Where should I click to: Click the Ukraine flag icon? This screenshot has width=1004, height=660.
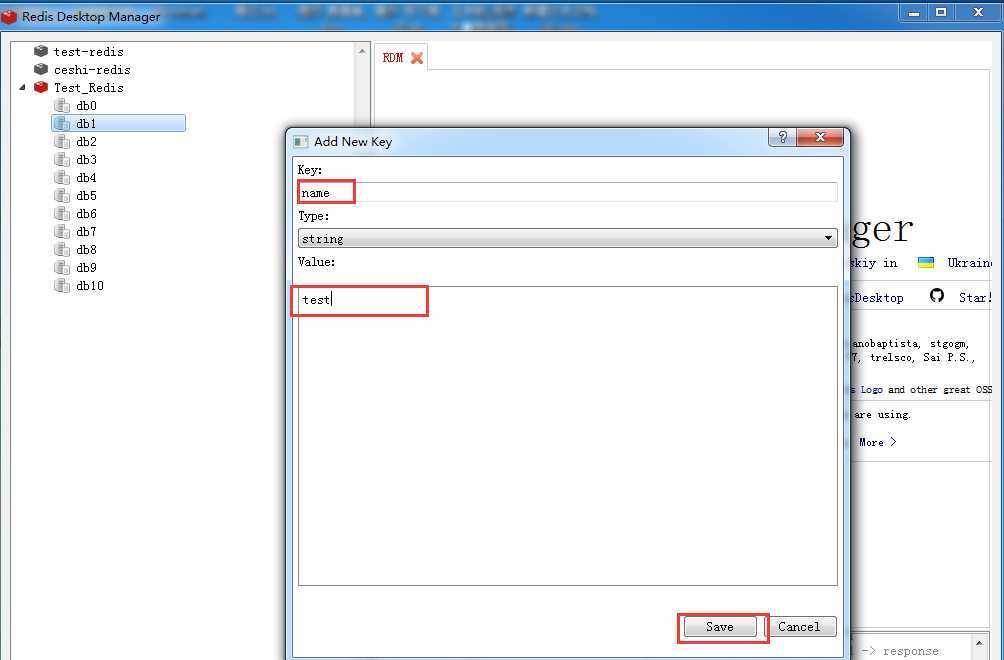(925, 262)
